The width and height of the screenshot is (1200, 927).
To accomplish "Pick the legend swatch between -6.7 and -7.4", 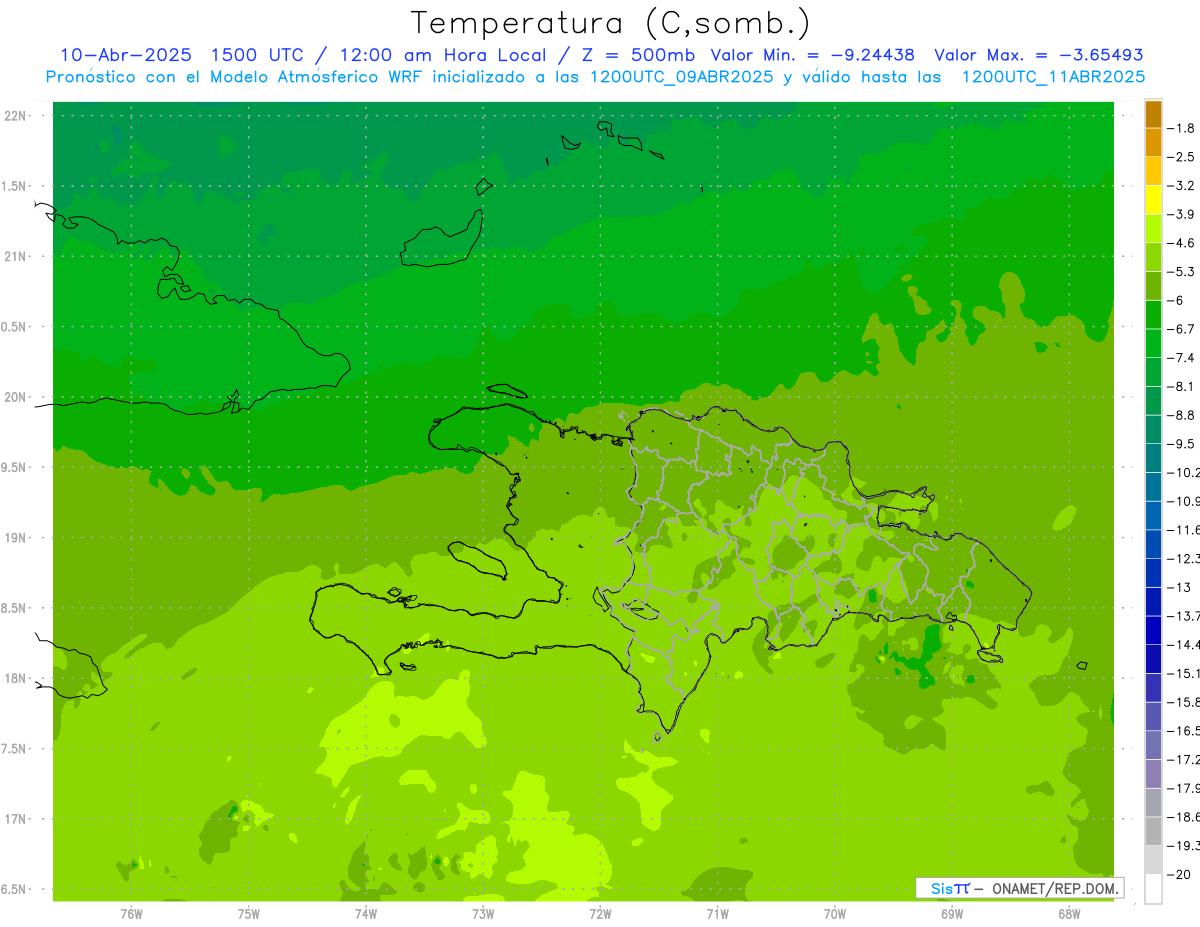I will click(1153, 343).
